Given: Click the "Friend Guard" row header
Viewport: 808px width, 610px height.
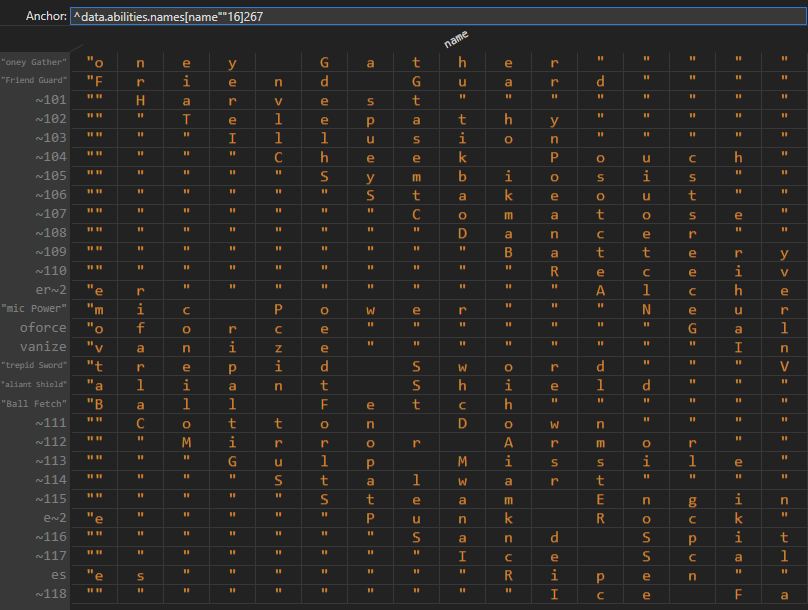Looking at the screenshot, I should [35, 81].
